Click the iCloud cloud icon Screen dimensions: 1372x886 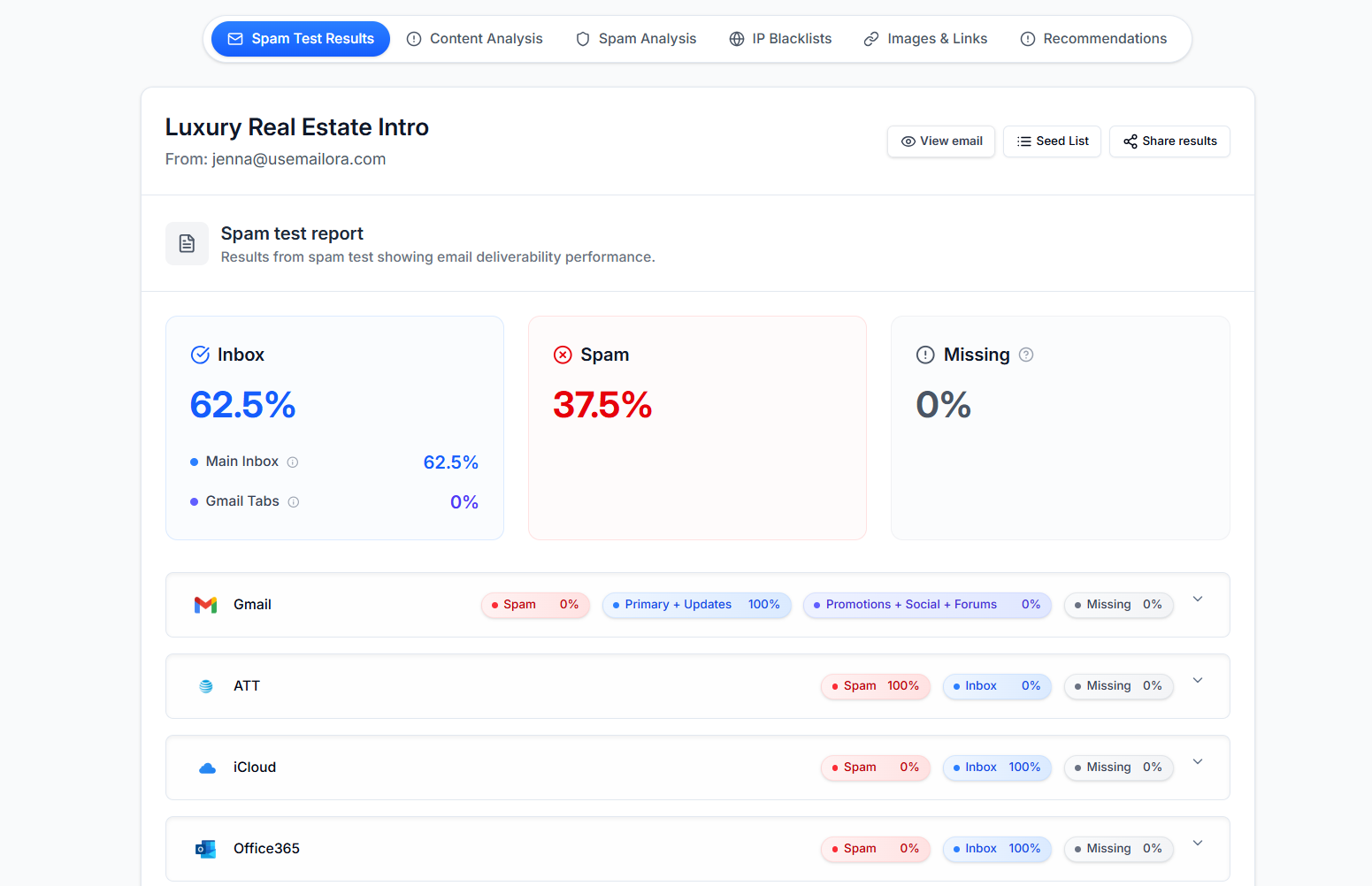[207, 768]
